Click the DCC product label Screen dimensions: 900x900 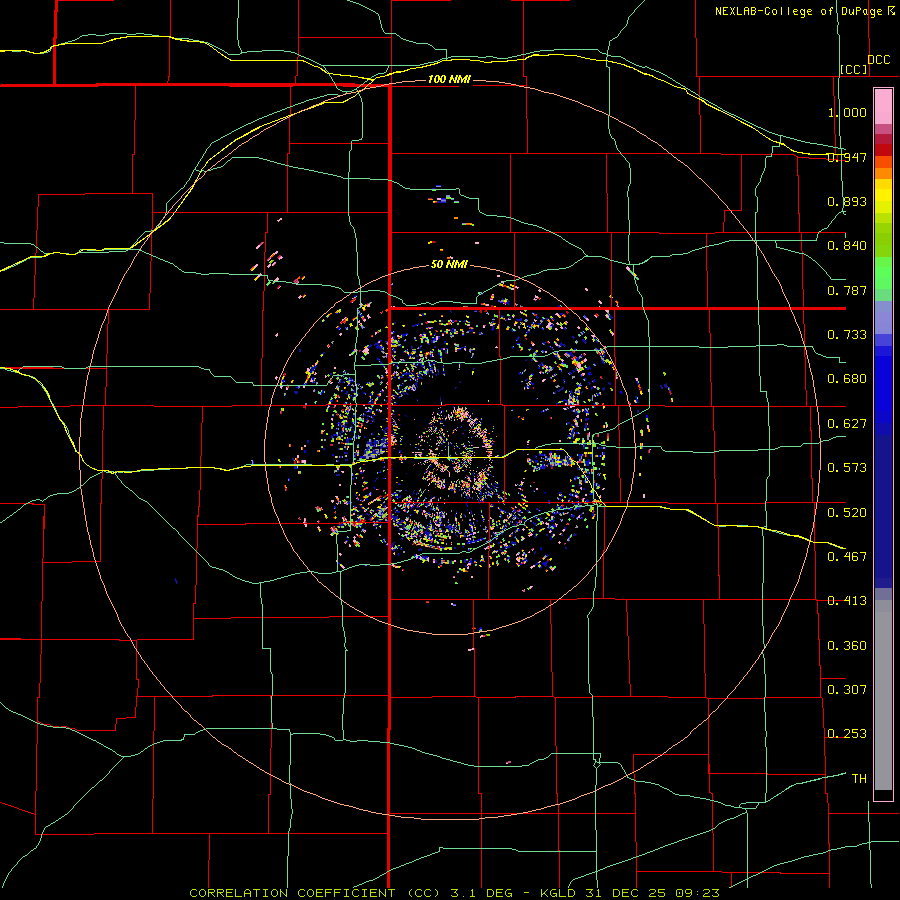[878, 60]
